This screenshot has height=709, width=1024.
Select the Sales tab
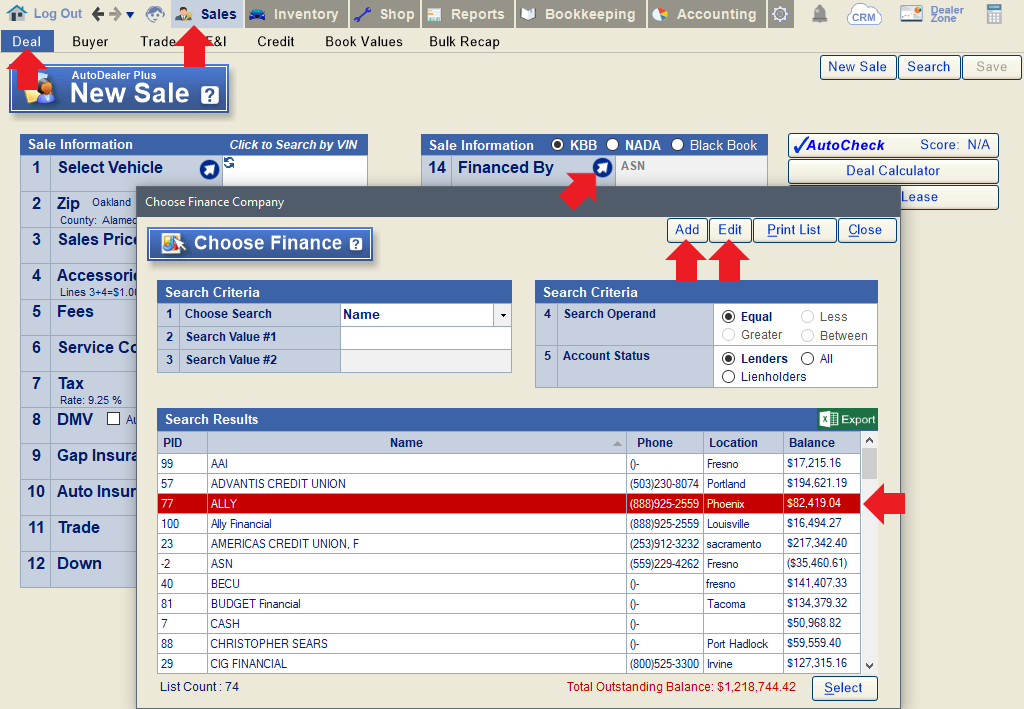pos(207,14)
